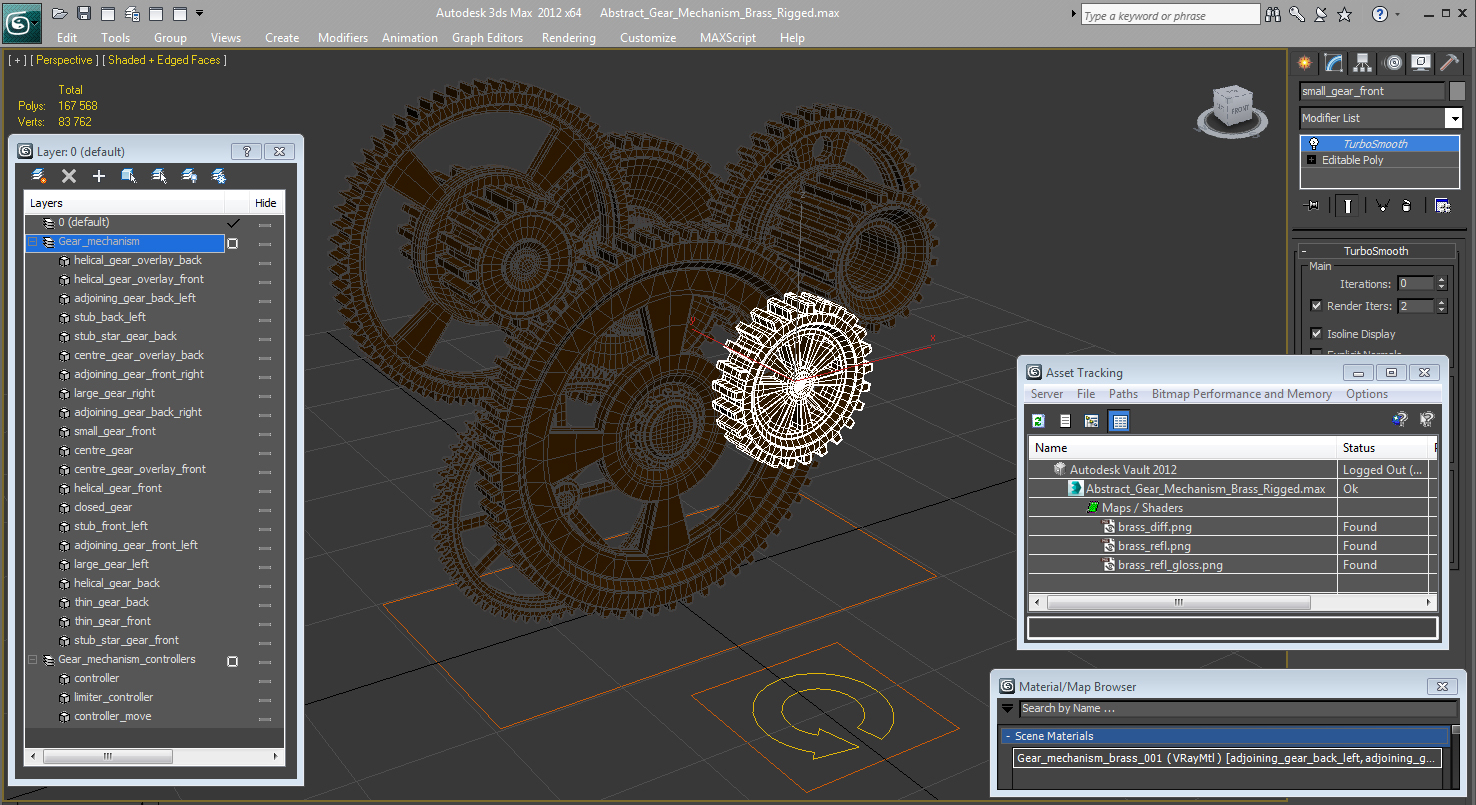The width and height of the screenshot is (1476, 805).
Task: Click the binoculars search icon
Action: (x=1273, y=14)
